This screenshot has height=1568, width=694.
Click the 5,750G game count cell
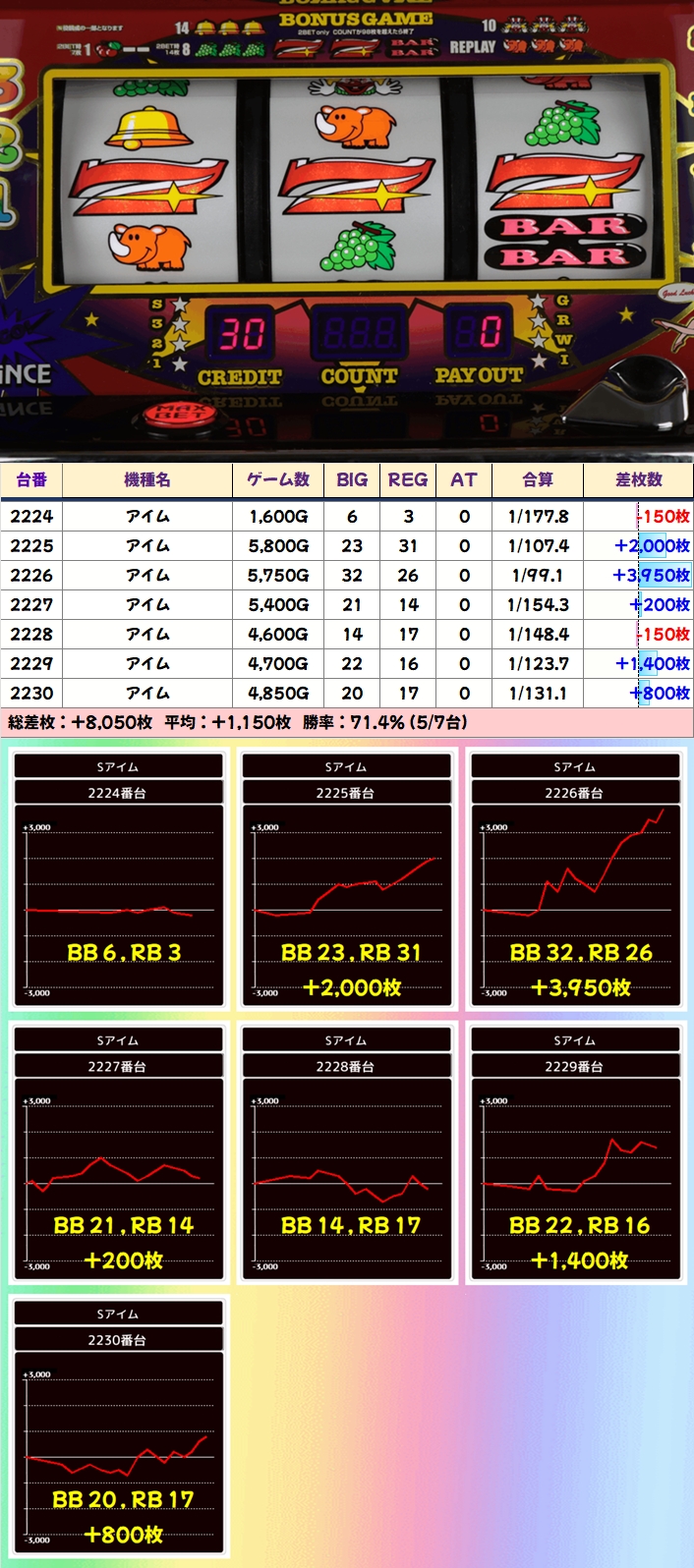[278, 575]
